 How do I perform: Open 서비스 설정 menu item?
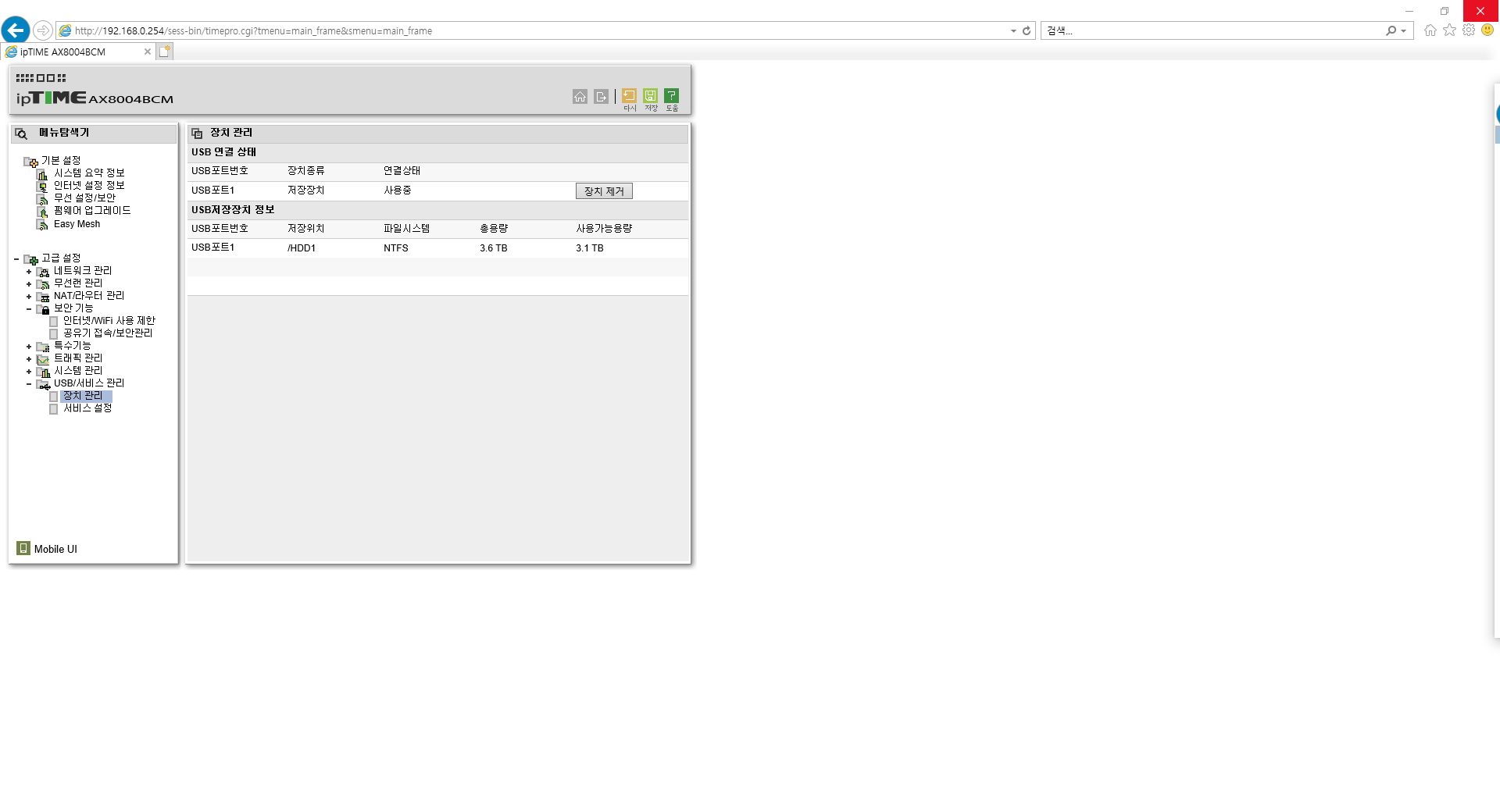(x=87, y=408)
